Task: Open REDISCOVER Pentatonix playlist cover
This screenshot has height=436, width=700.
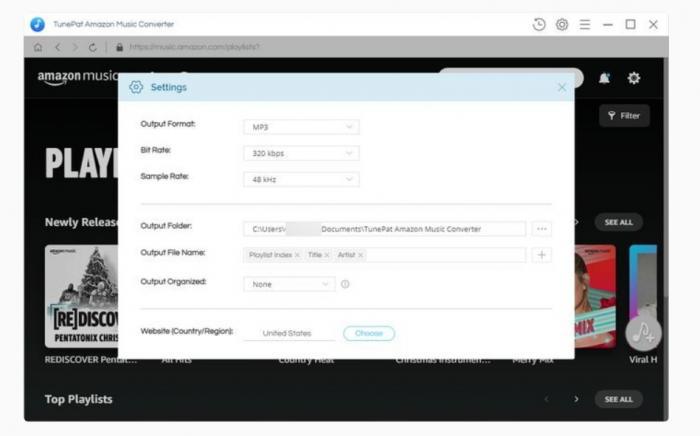Action: click(82, 296)
